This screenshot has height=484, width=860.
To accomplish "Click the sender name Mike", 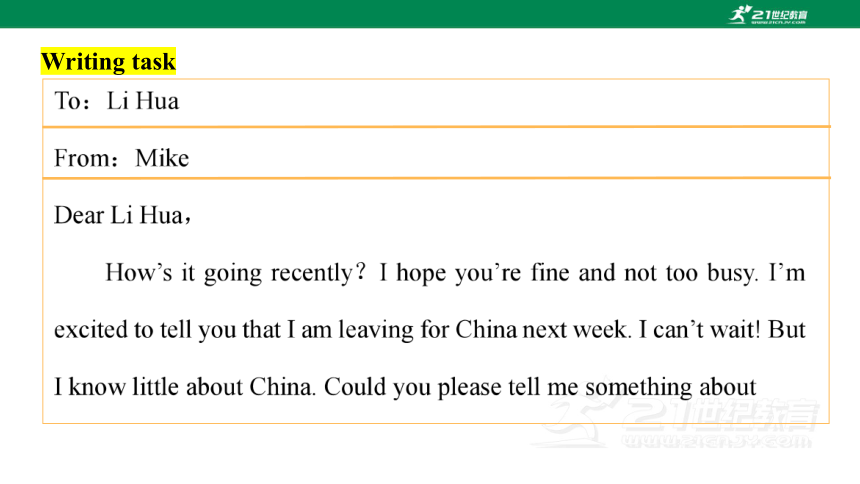I will 162,158.
